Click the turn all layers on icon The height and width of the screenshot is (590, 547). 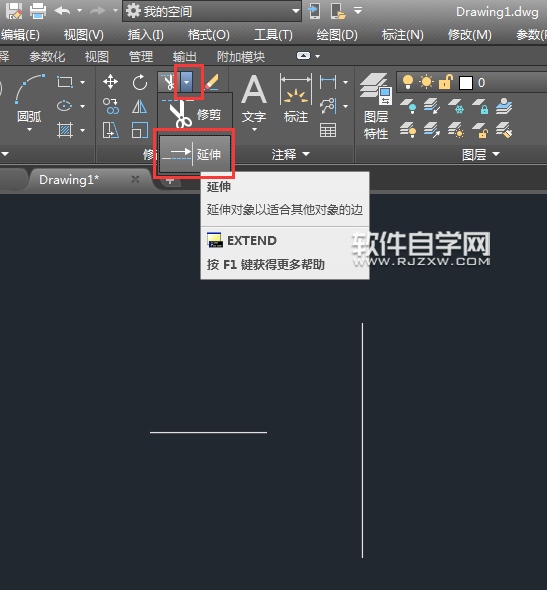click(408, 130)
